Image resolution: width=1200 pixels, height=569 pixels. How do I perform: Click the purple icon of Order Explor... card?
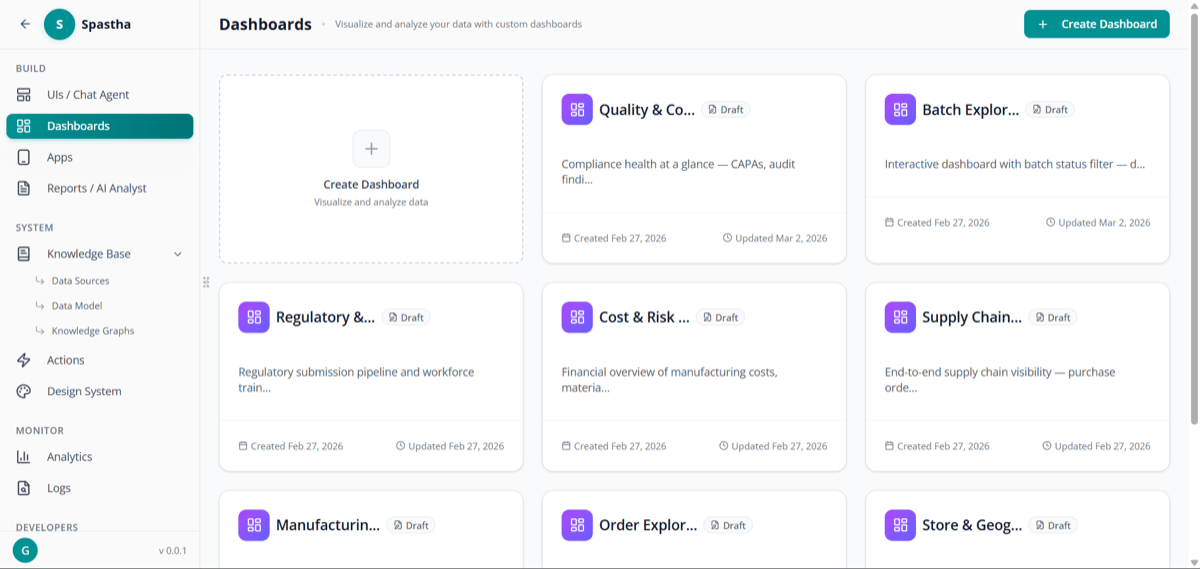coord(577,525)
